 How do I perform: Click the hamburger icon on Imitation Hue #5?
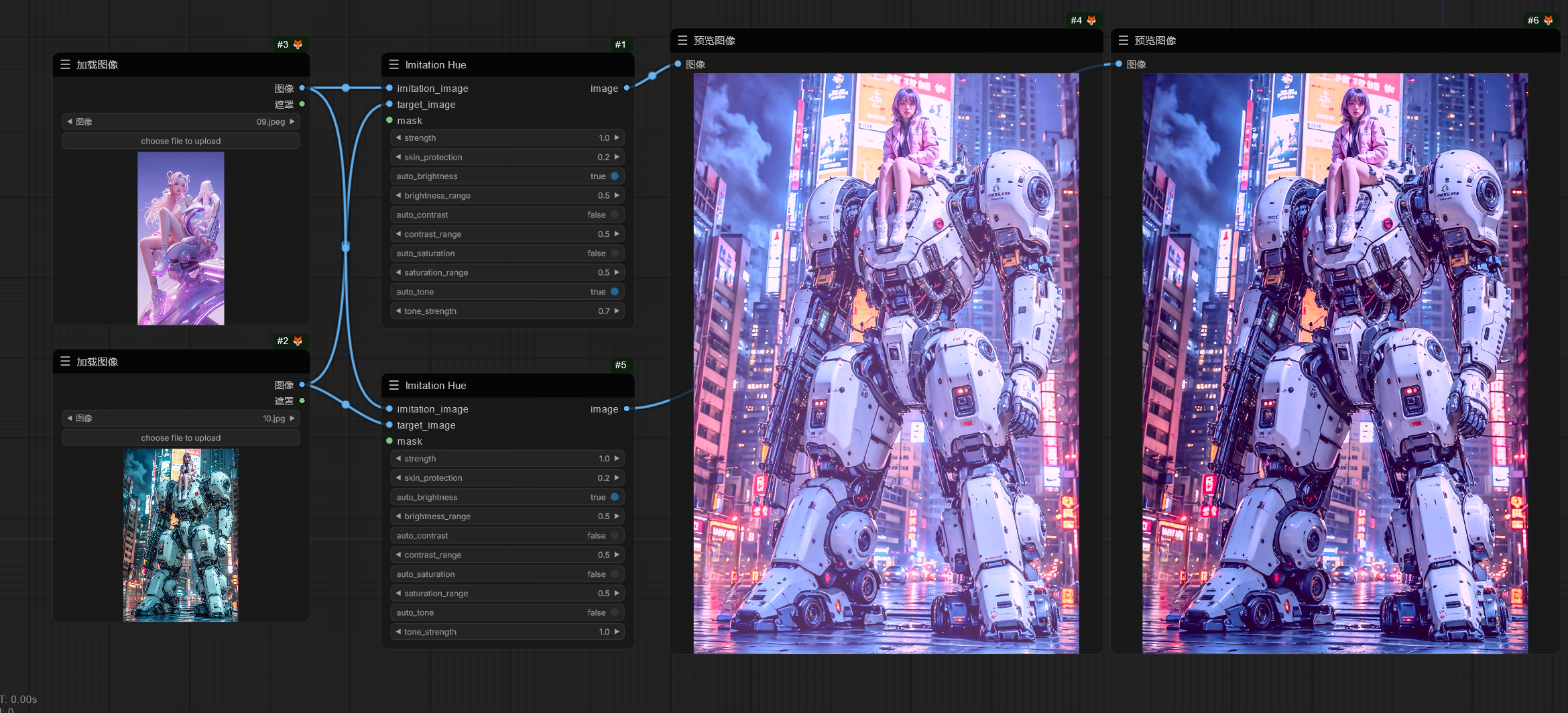pos(394,386)
